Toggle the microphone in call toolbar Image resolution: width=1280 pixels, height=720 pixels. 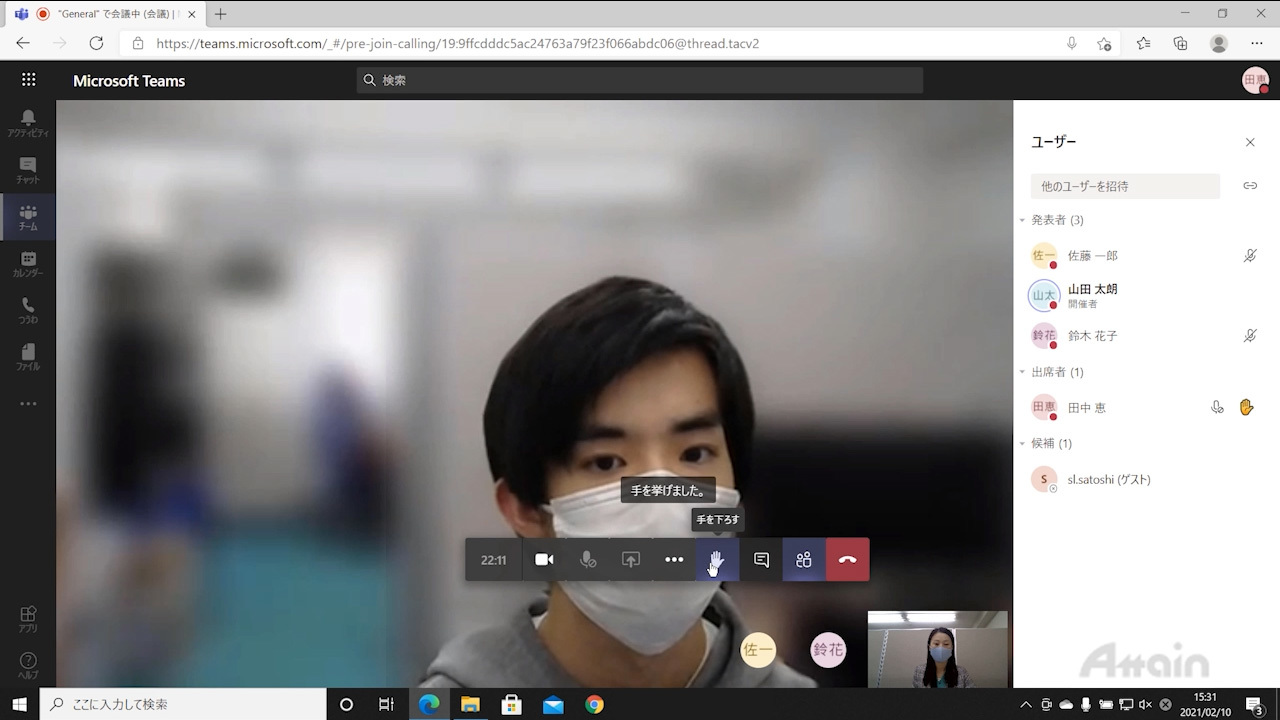click(x=588, y=560)
